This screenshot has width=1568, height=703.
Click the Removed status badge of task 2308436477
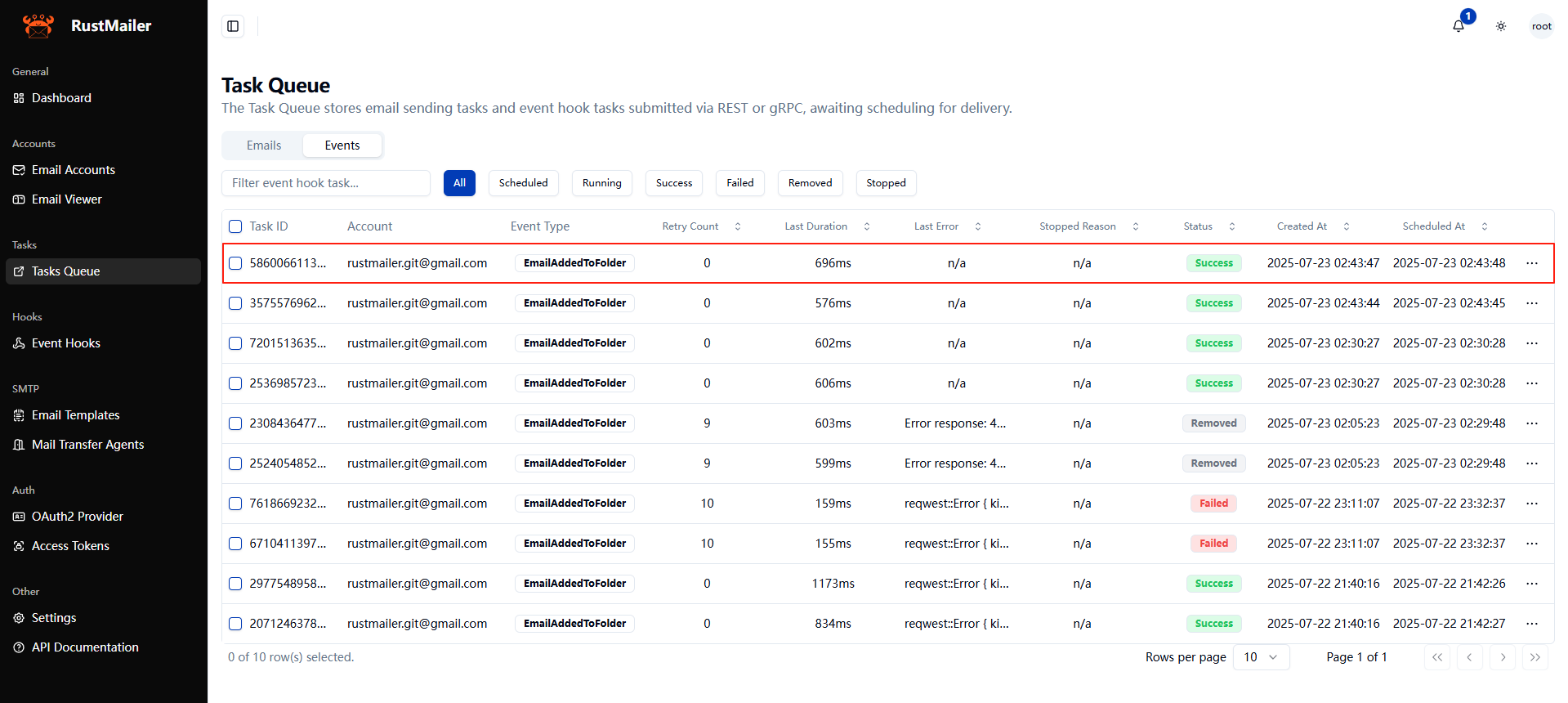coord(1214,423)
